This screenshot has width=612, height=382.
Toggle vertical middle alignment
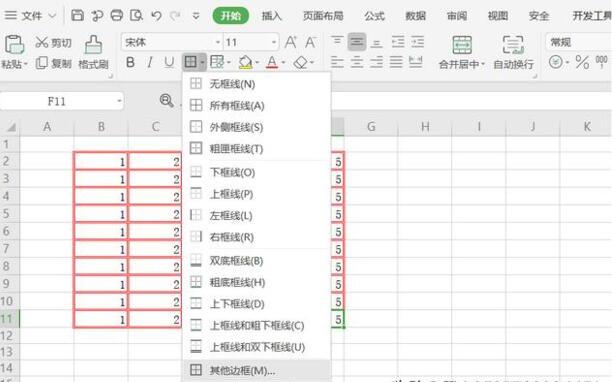357,41
